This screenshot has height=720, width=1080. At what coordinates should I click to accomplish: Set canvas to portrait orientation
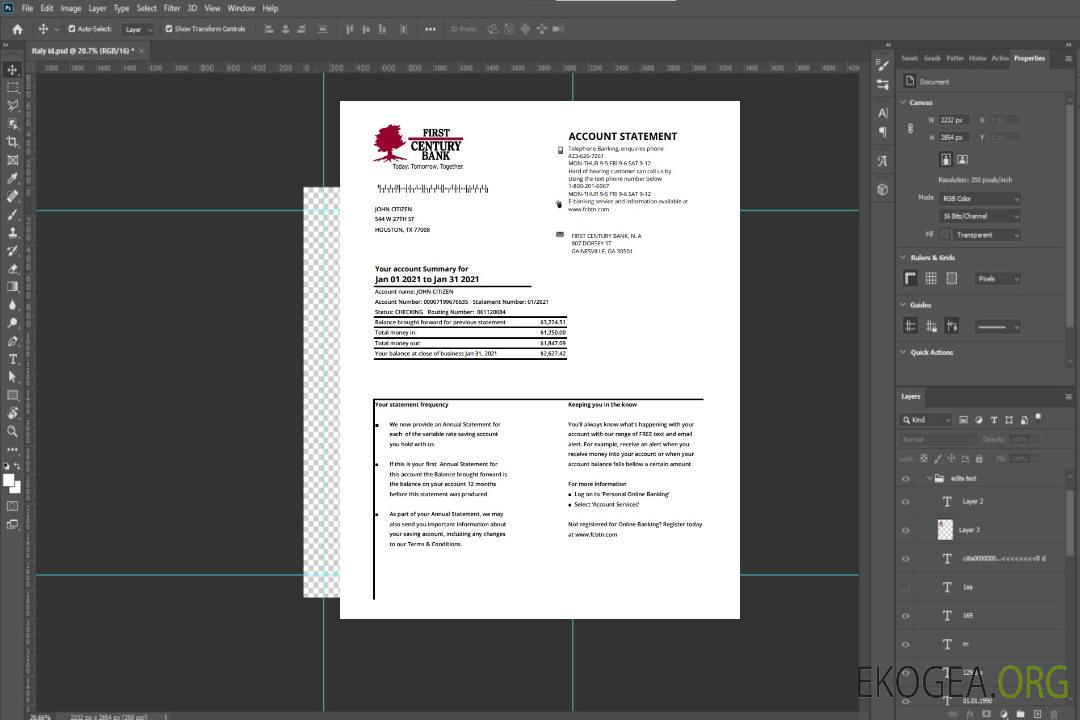tap(946, 160)
